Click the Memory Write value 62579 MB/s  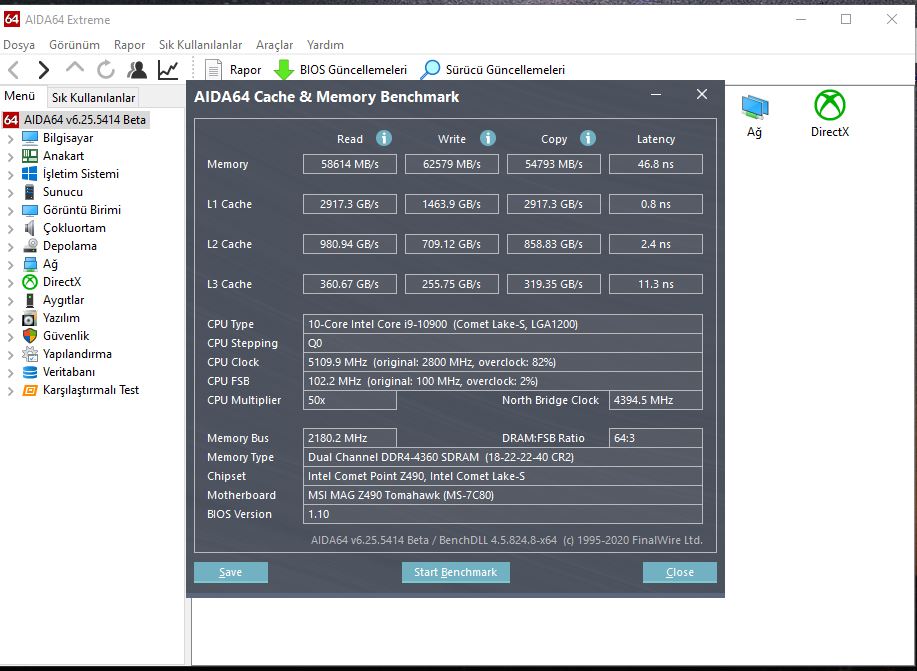coord(451,164)
